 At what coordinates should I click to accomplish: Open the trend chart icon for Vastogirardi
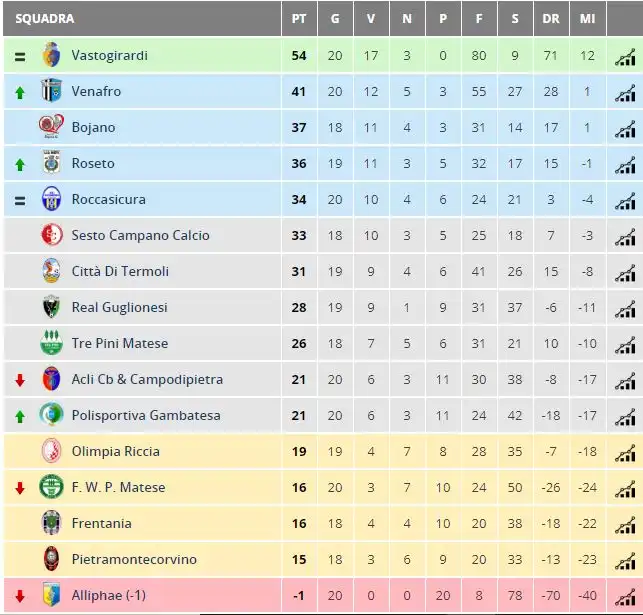pos(625,57)
